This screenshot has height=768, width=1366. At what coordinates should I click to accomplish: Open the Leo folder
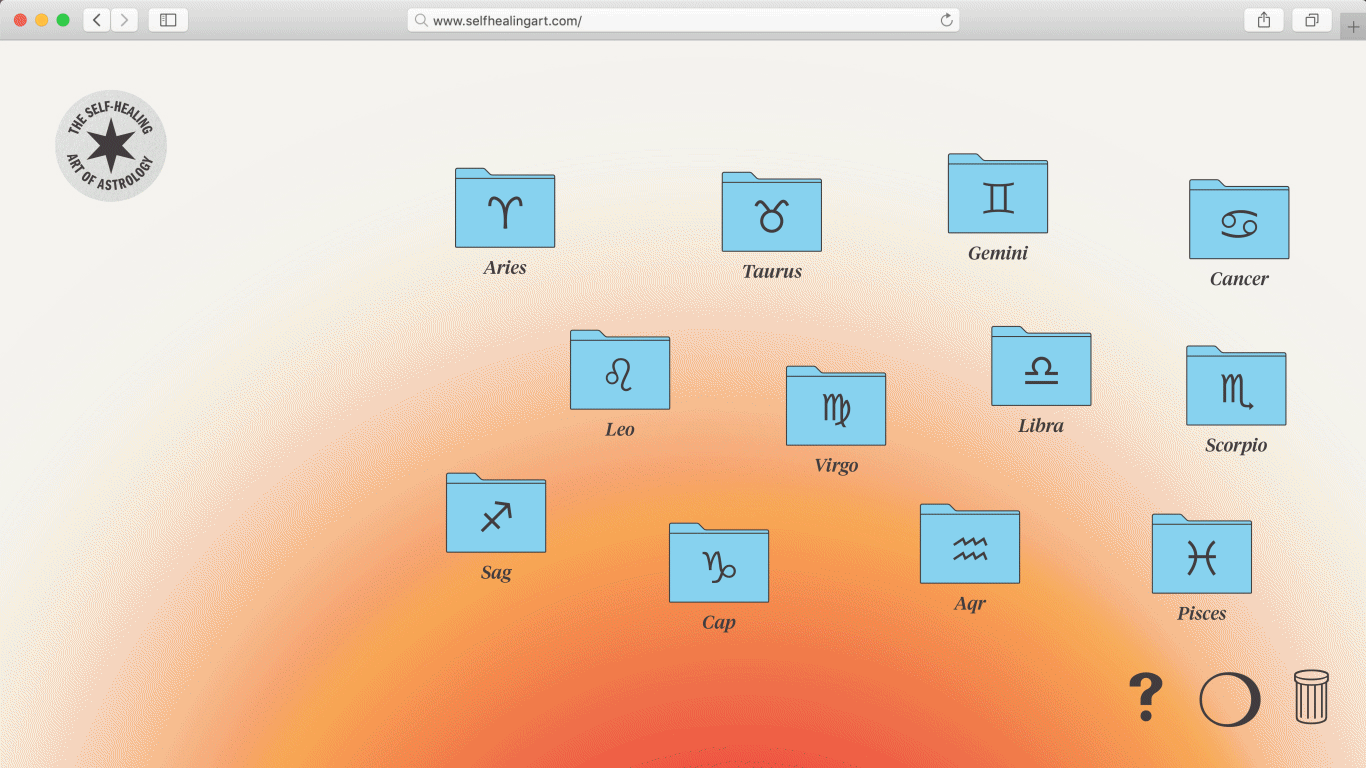pos(620,370)
